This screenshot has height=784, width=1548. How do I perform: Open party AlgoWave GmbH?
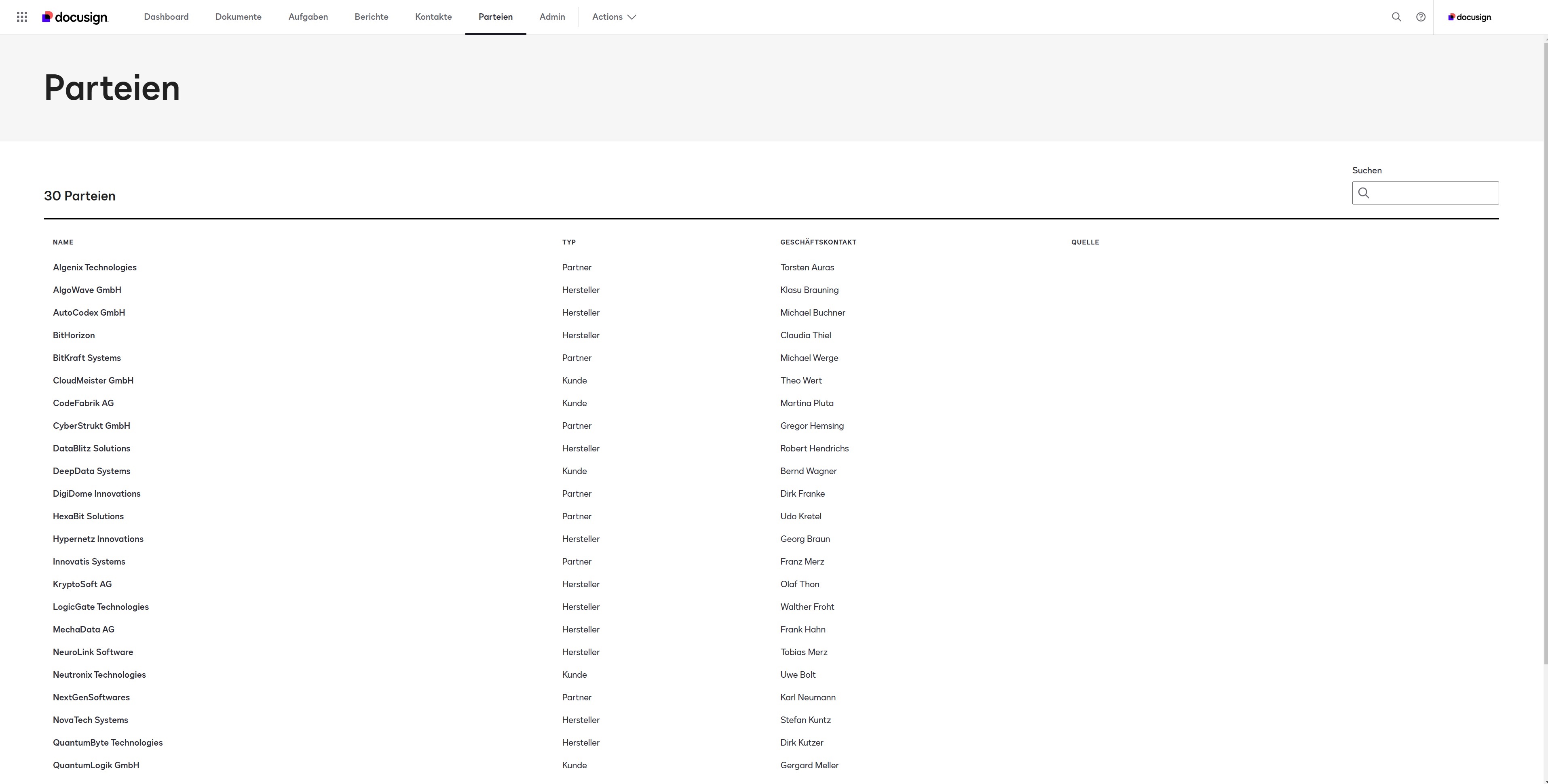click(87, 290)
